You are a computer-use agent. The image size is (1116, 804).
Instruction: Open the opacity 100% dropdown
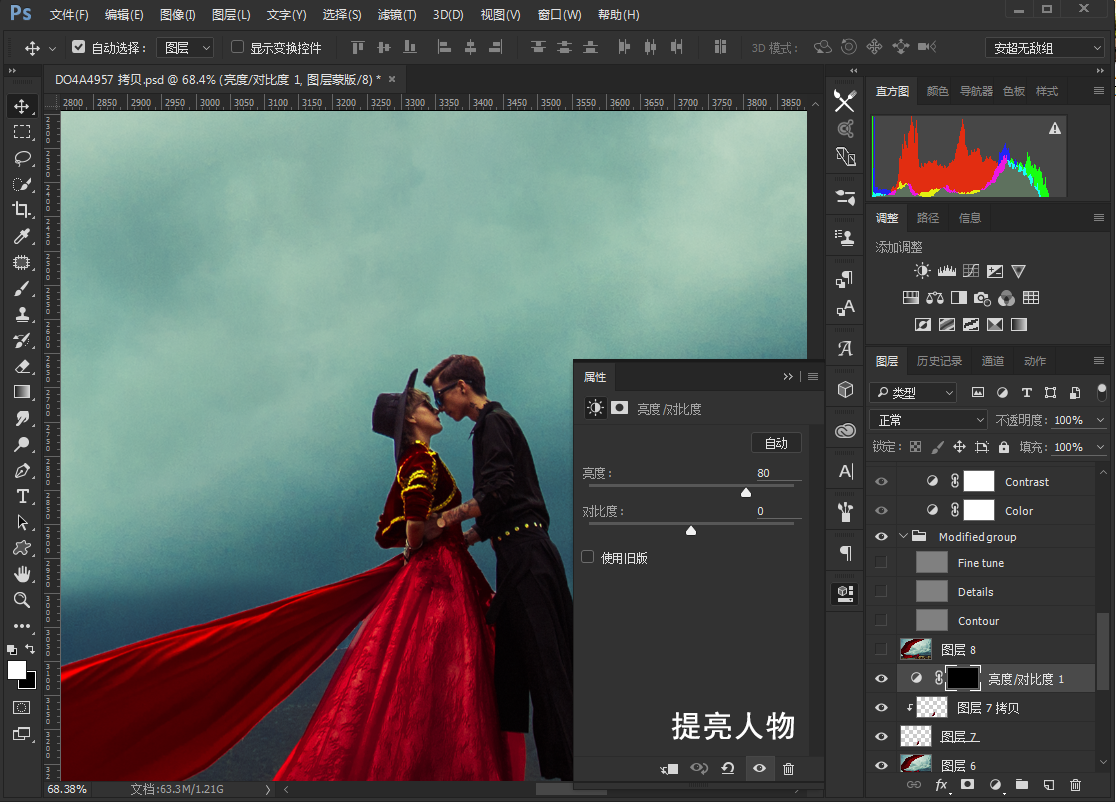tap(1101, 420)
